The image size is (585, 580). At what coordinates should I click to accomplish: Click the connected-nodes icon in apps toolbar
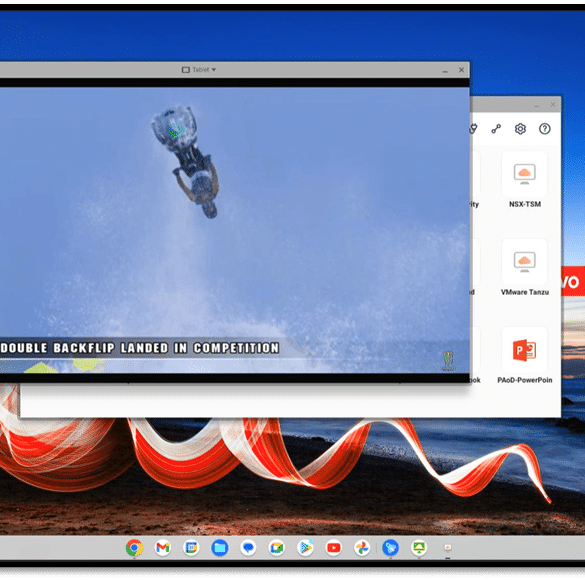tap(496, 129)
